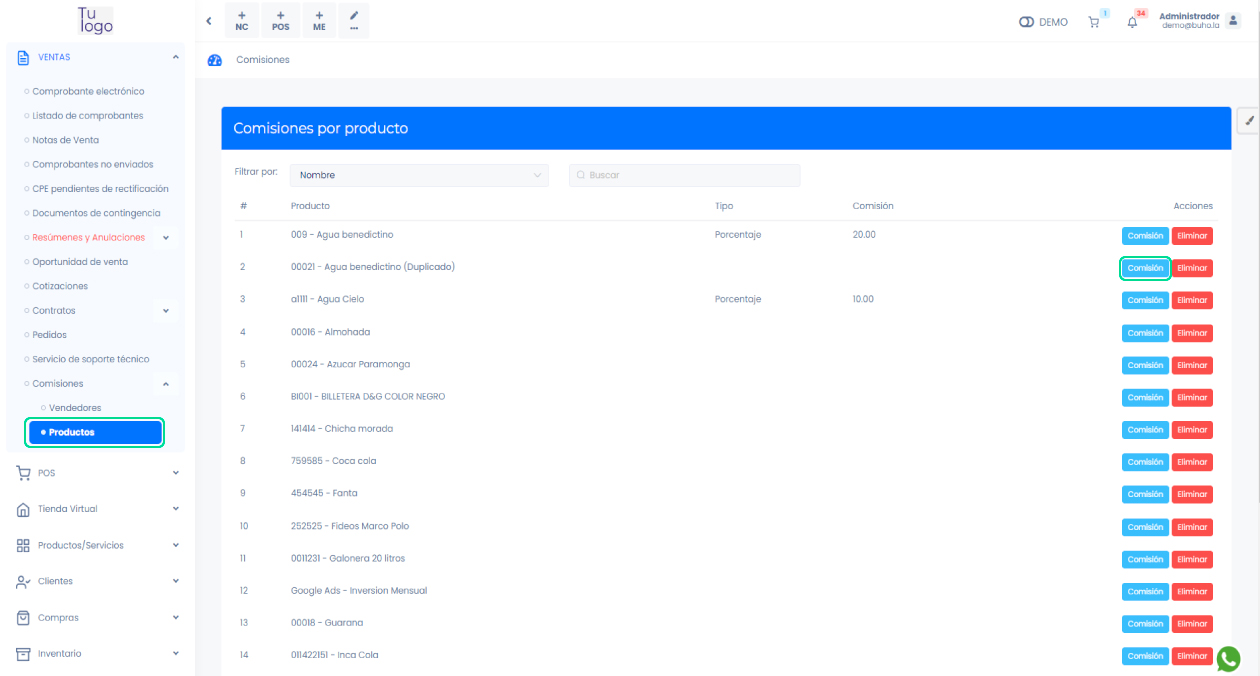Go to Cotizaciones in the sidebar
1260x676 pixels.
click(x=60, y=286)
